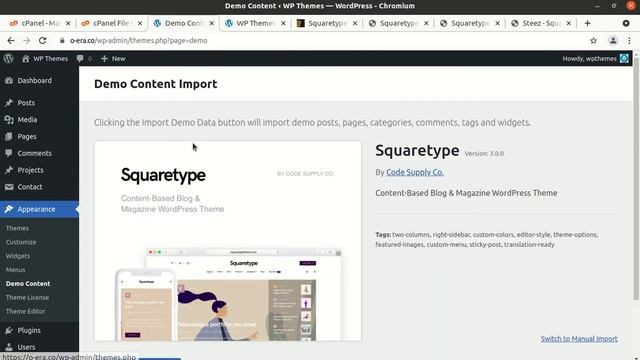Open a new browser tab with plus

[x=587, y=23]
